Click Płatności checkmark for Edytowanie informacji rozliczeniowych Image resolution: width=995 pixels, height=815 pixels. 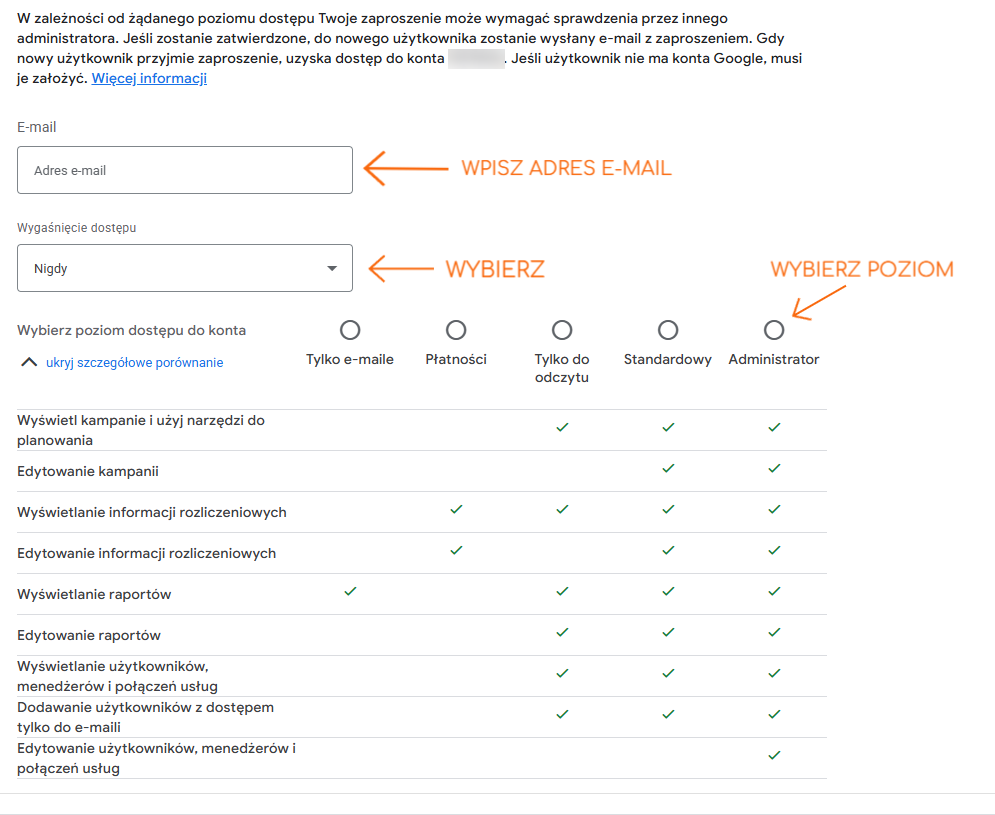click(456, 550)
